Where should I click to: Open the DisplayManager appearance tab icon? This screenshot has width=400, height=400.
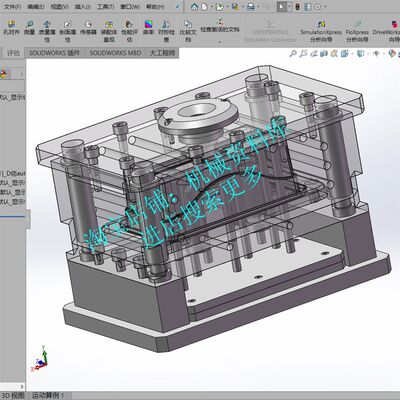pos(3,74)
